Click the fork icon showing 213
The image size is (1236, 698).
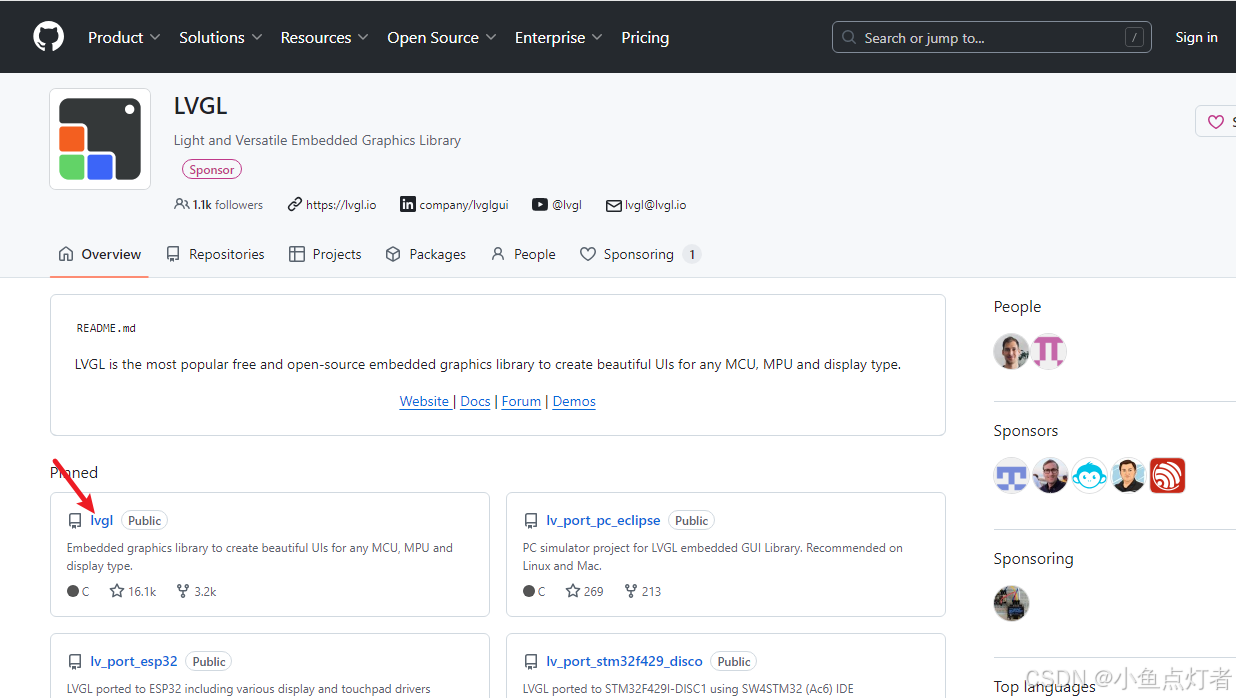point(631,591)
